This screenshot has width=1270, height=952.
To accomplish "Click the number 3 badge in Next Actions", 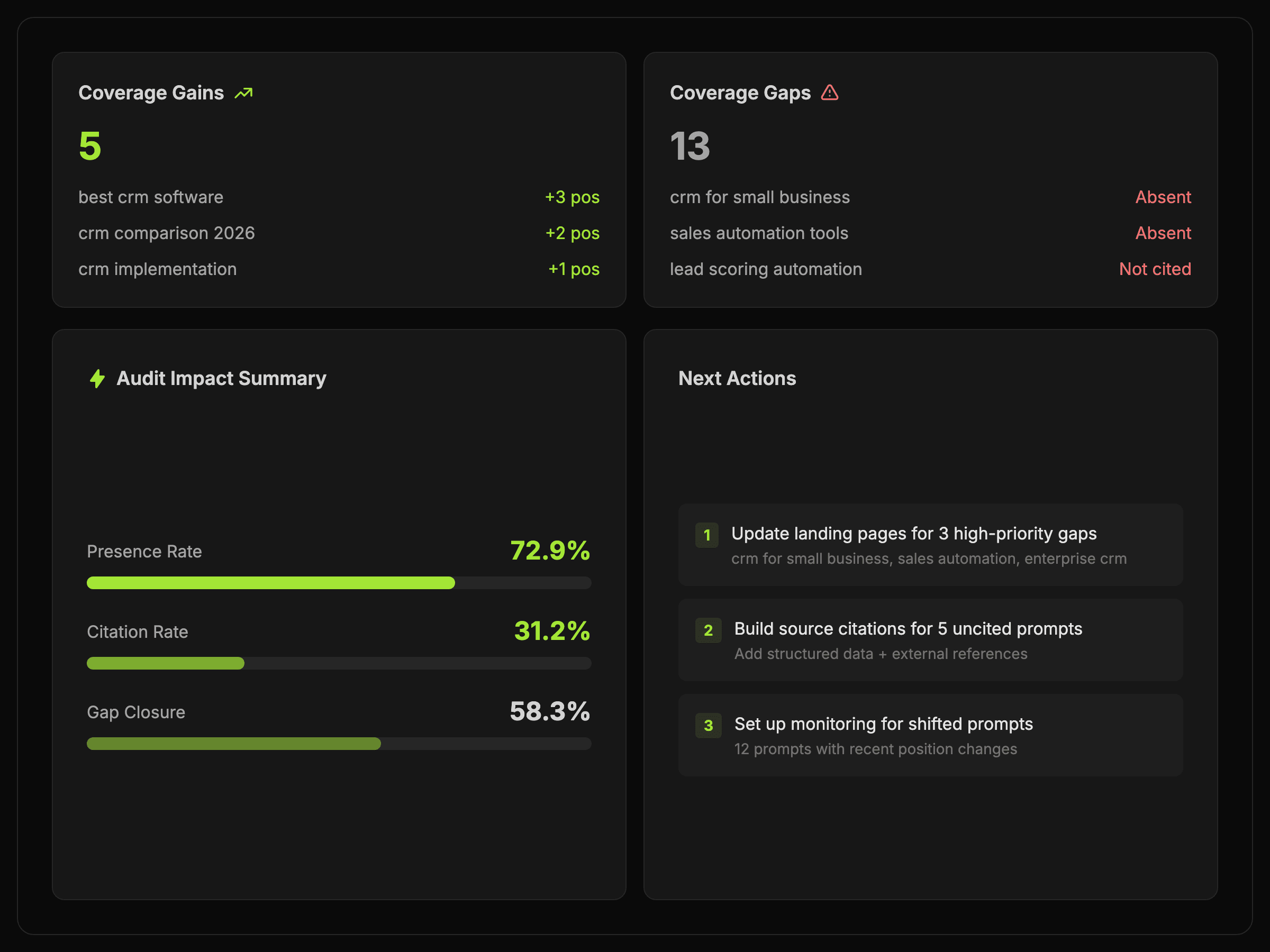I will [708, 726].
